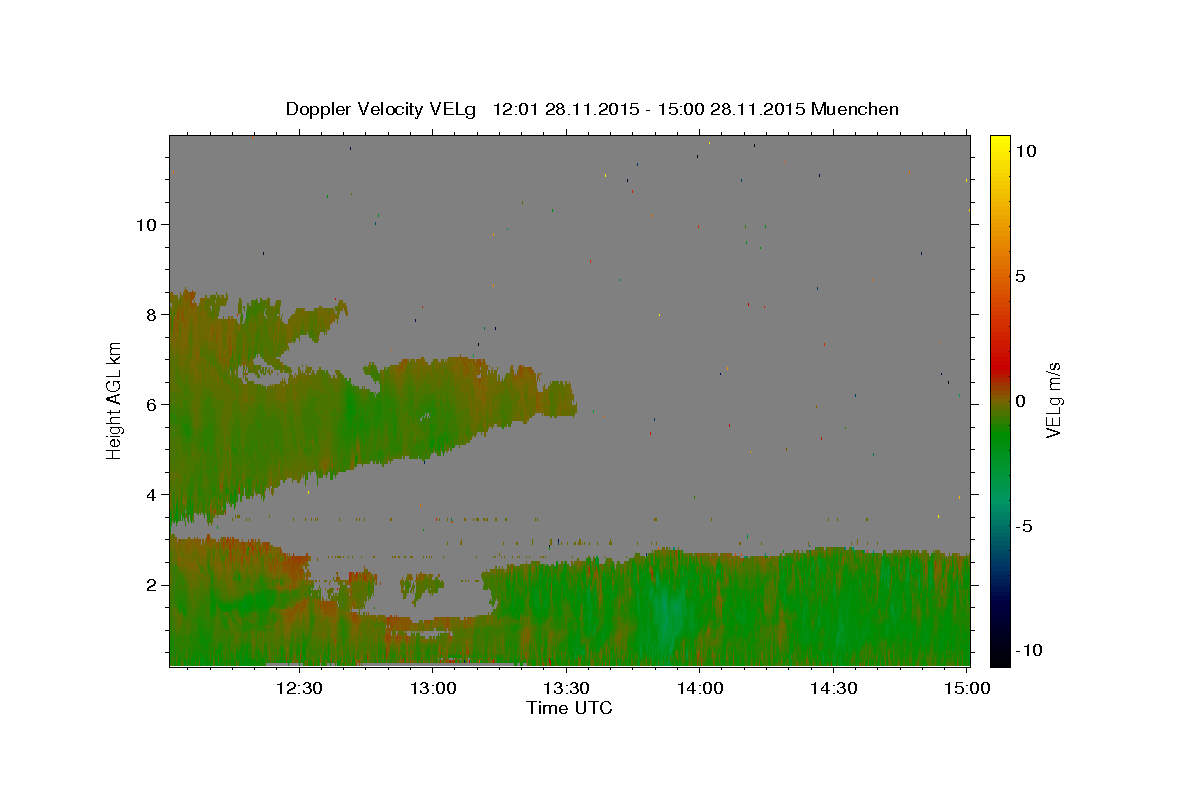Click the start timestamp '12:01 28.11.2015' in the title

(565, 109)
